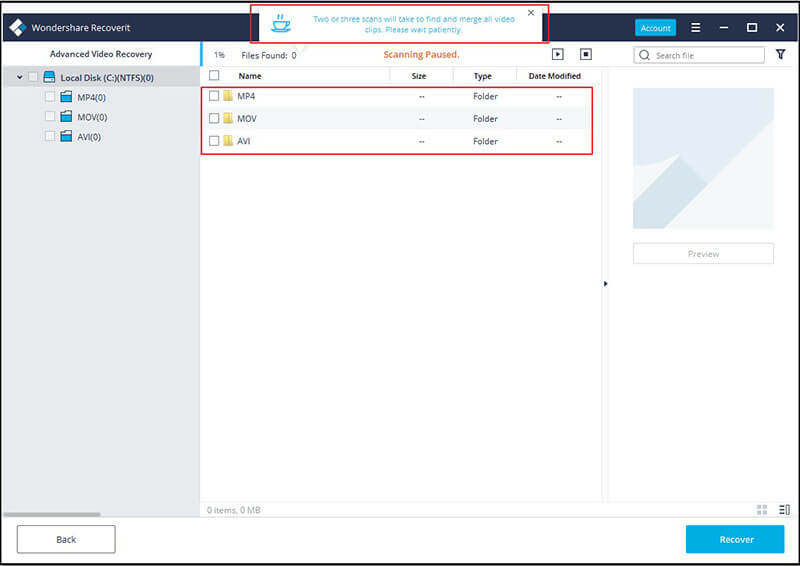Sort by the Size column header
The height and width of the screenshot is (566, 800).
(x=419, y=76)
